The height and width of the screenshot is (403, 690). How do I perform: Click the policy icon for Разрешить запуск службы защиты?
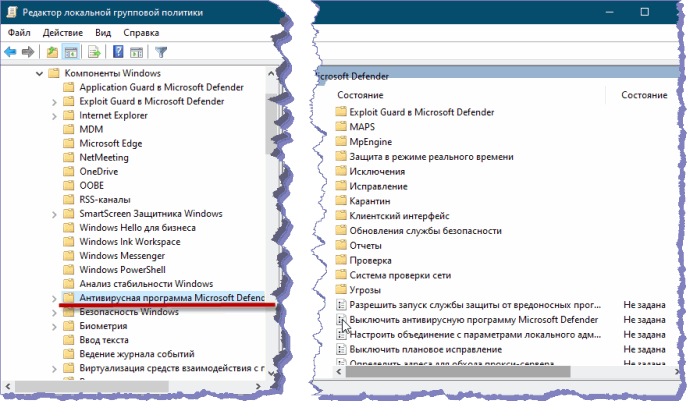(x=341, y=305)
